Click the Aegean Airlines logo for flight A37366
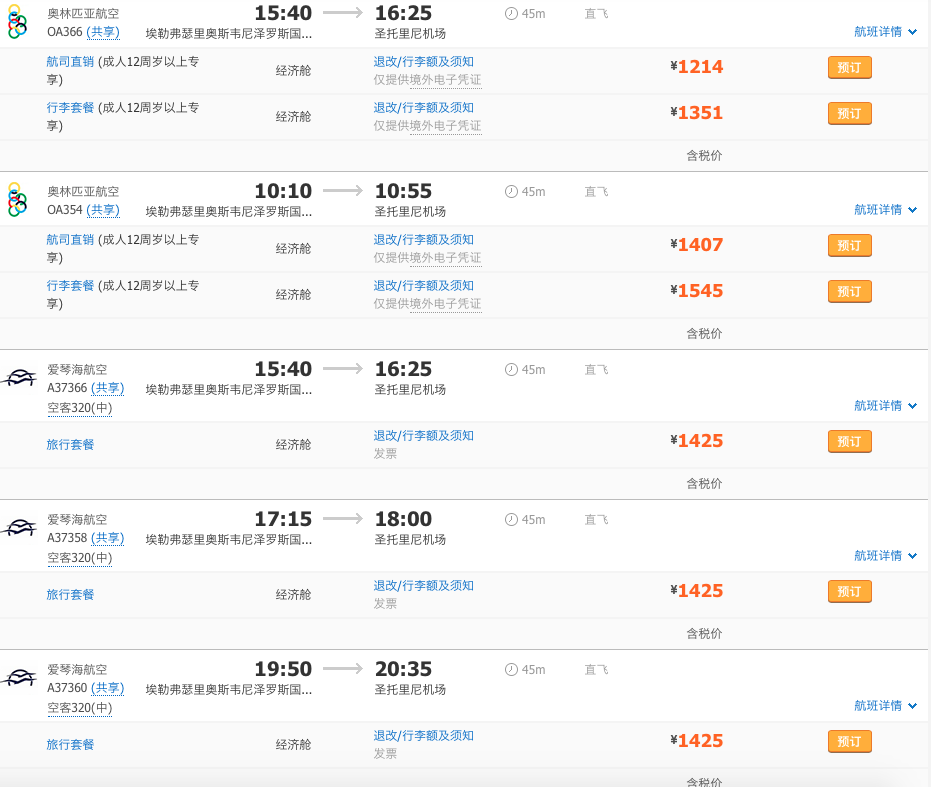931x787 pixels. coord(19,378)
